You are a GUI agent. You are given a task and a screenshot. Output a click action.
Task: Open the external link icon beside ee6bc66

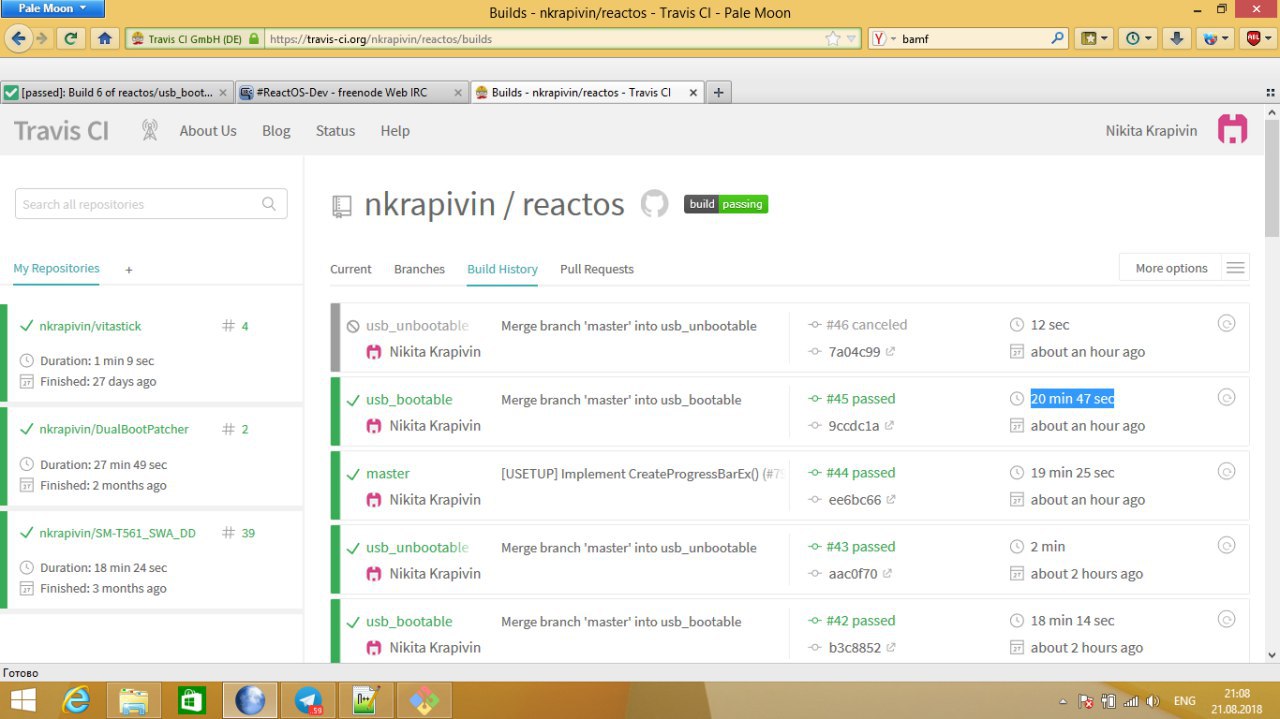891,500
